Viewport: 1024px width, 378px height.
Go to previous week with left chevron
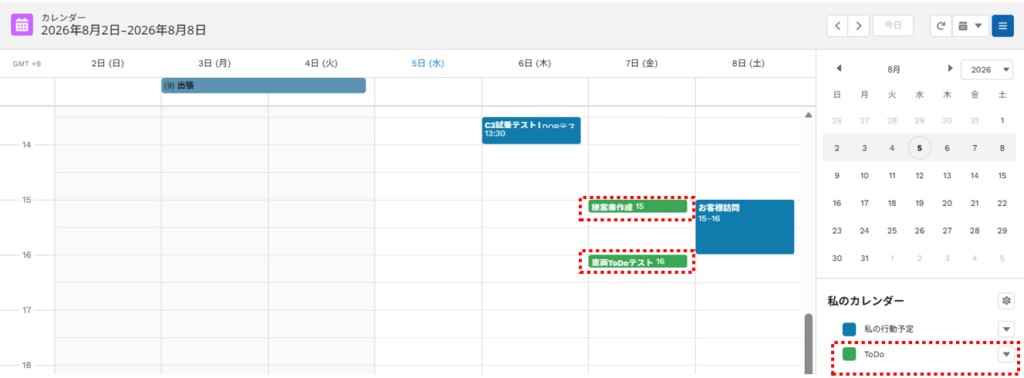point(838,26)
